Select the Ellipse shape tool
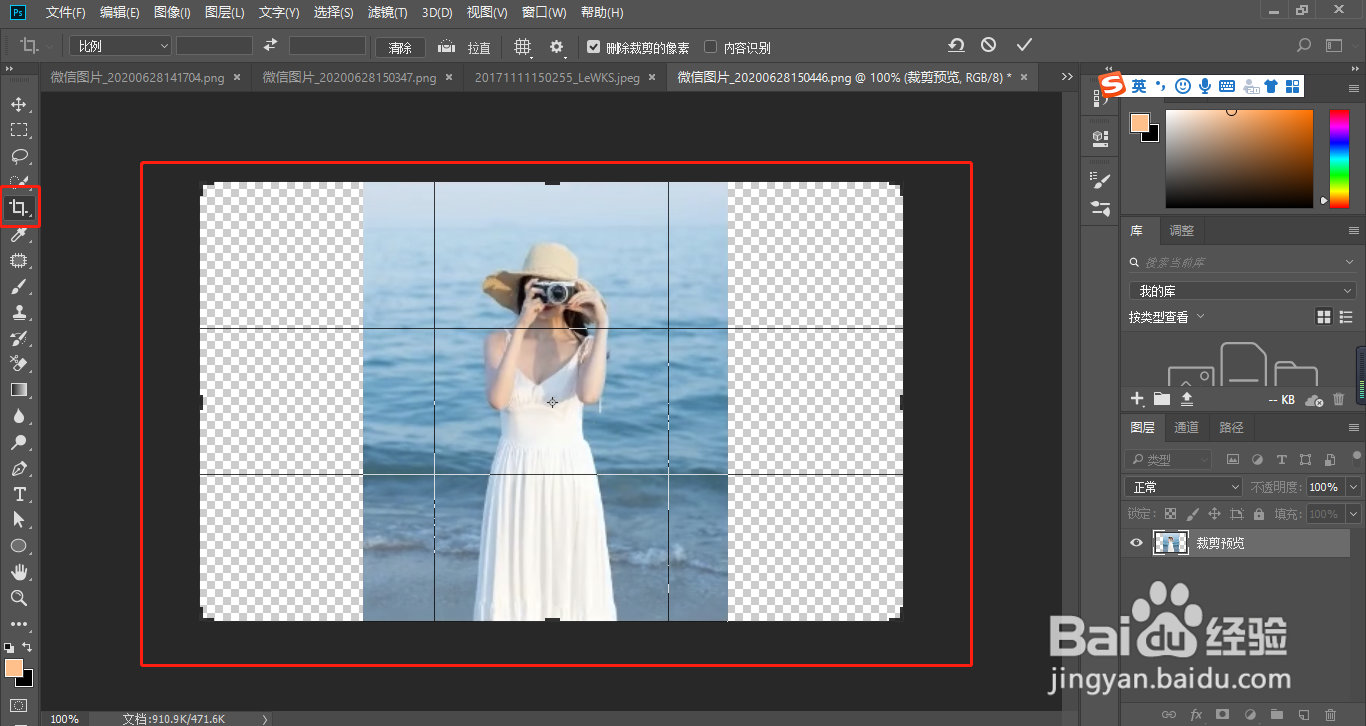Viewport: 1366px width, 726px height. [x=19, y=546]
